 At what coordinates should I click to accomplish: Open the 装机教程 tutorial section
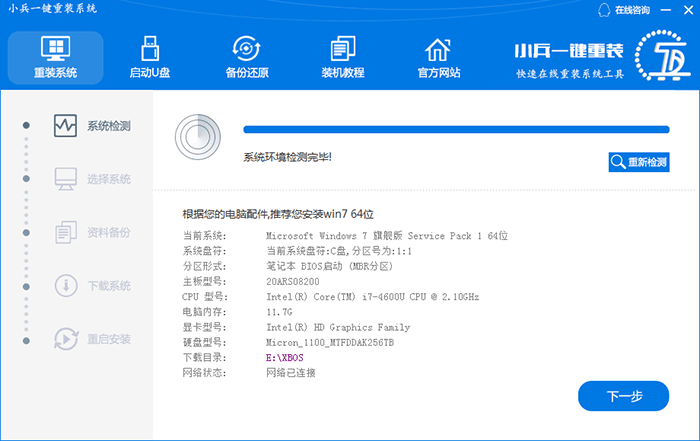(x=342, y=57)
